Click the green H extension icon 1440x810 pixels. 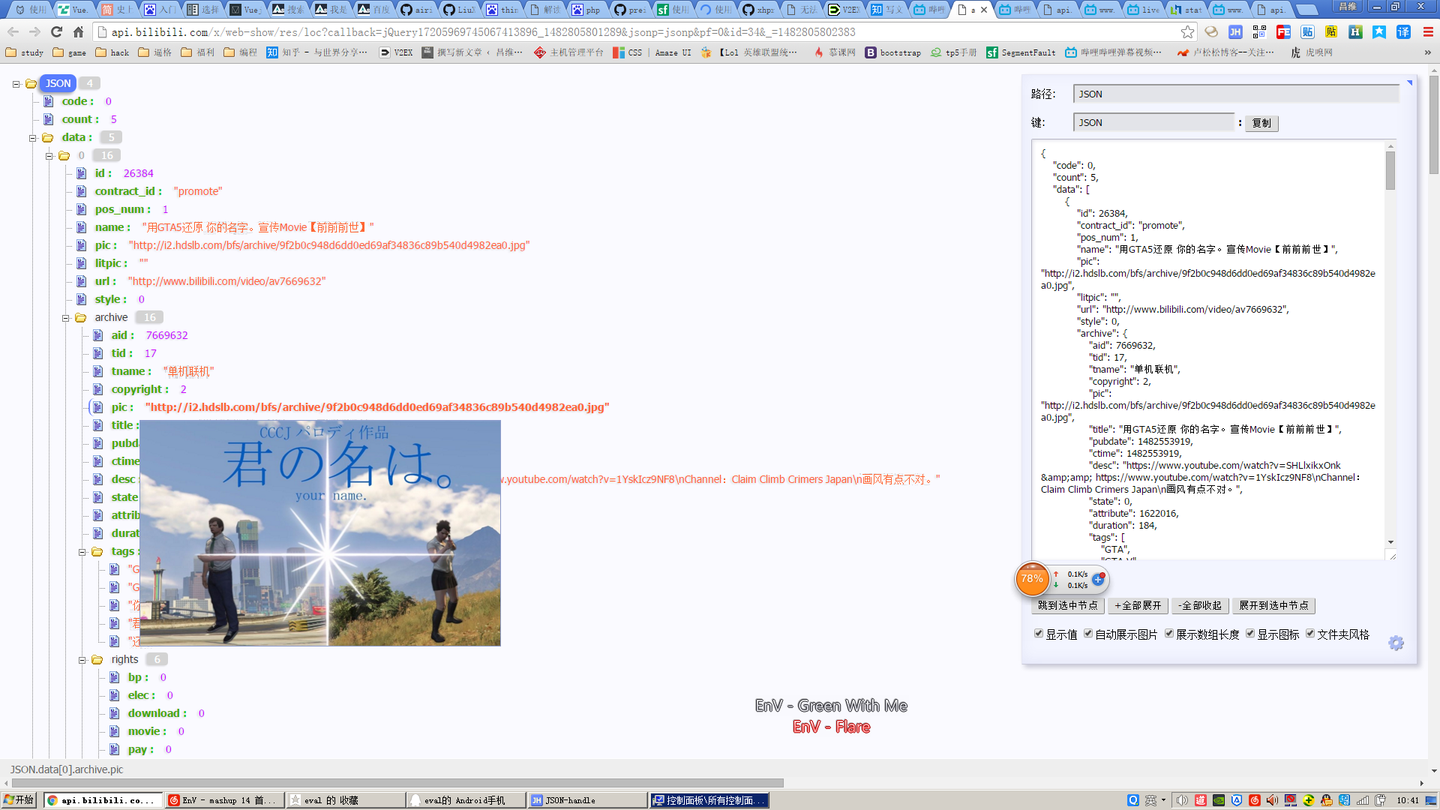[1355, 32]
